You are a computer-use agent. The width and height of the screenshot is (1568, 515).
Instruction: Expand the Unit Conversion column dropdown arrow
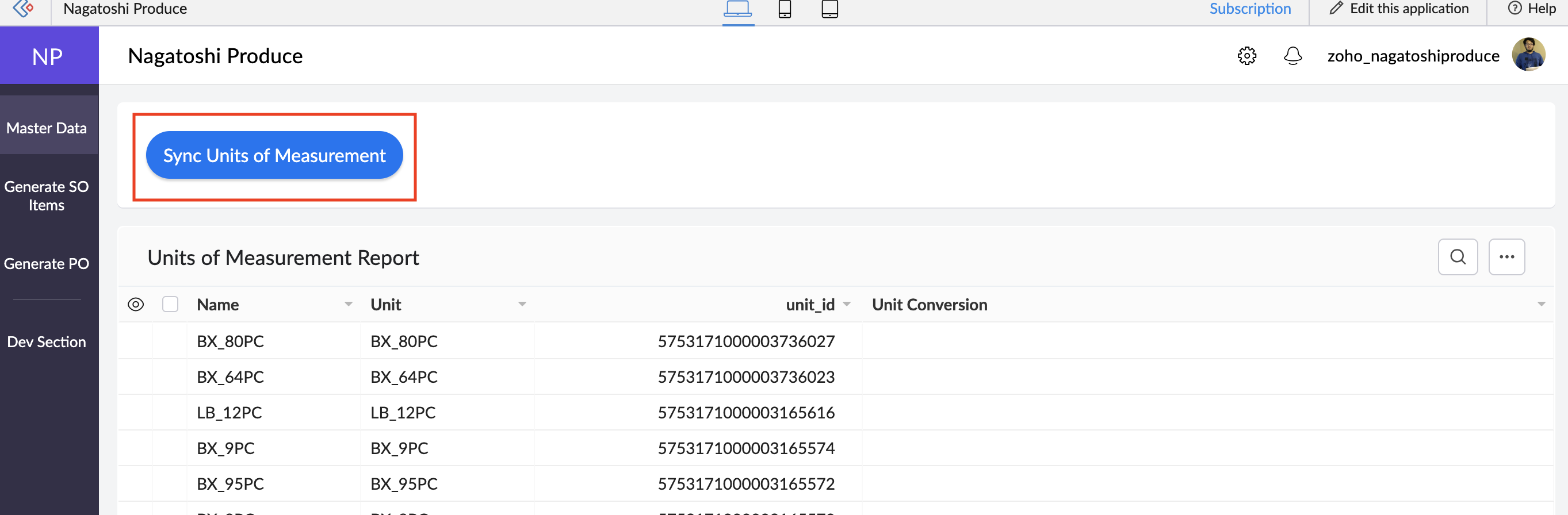(1541, 304)
